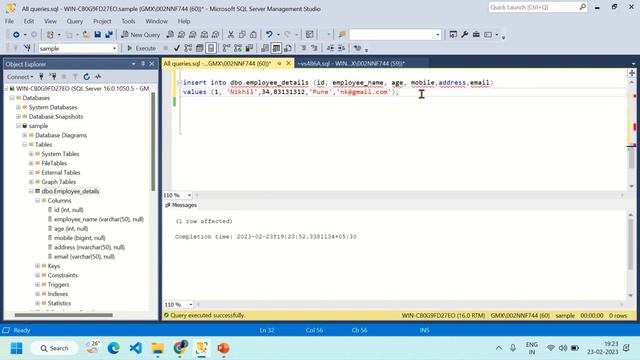
Task: Click the Copy icon in the toolbar
Action: (x=242, y=35)
